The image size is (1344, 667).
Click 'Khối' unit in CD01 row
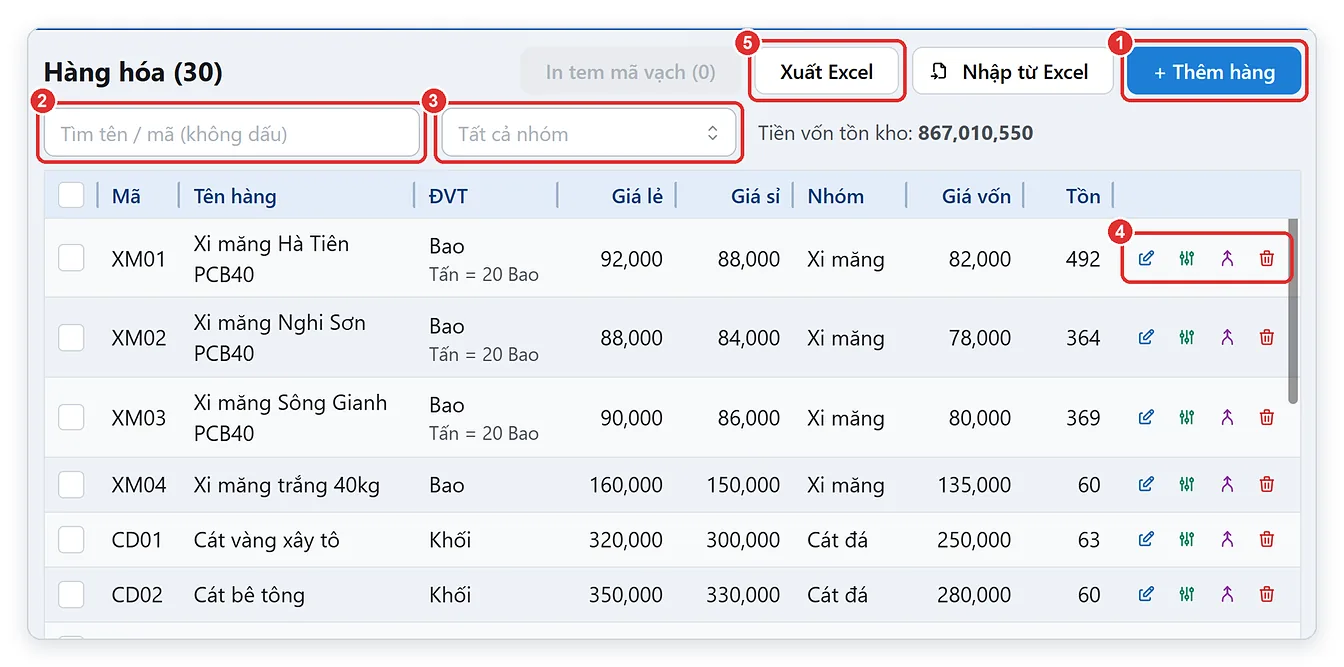450,540
